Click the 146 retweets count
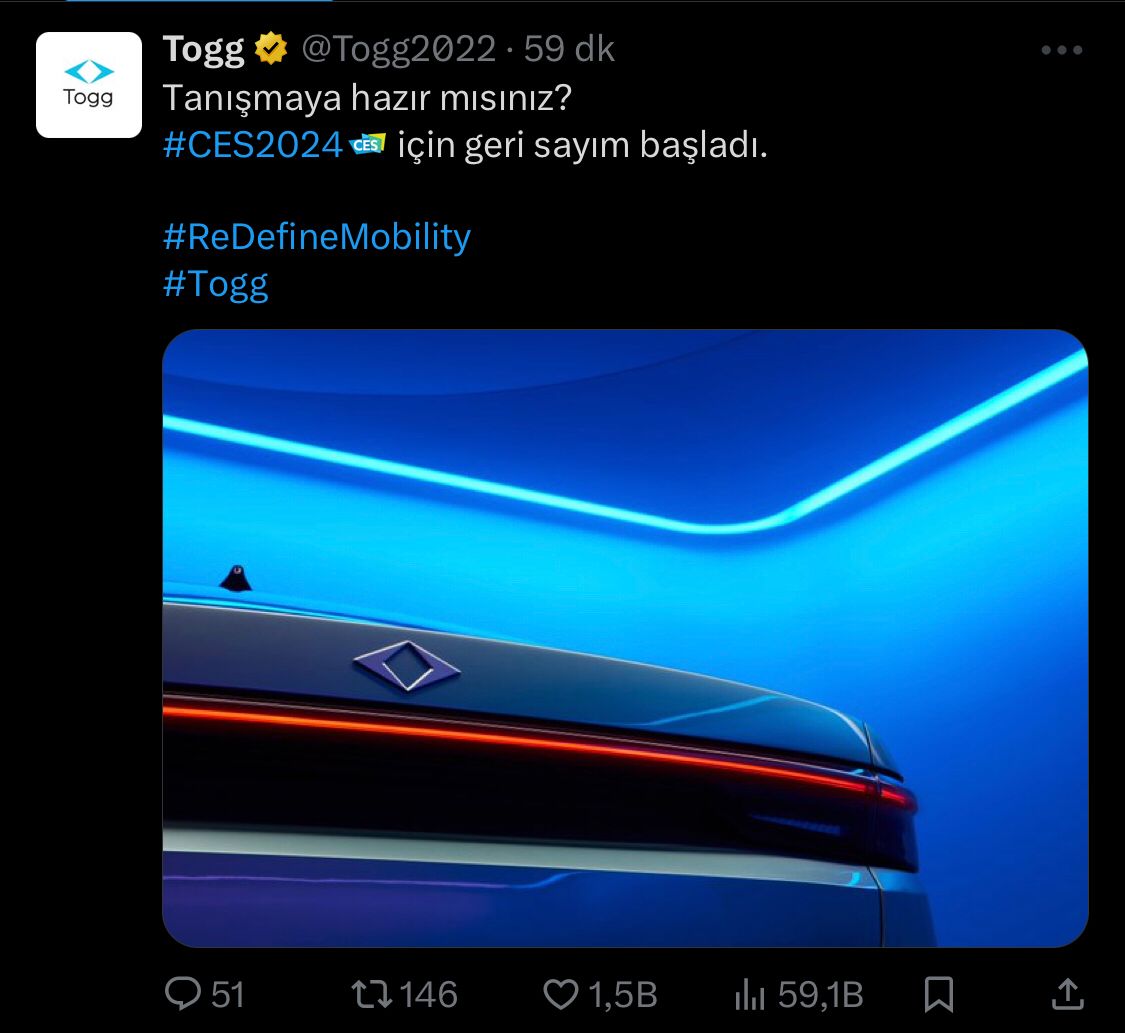Image resolution: width=1125 pixels, height=1033 pixels. [x=428, y=995]
